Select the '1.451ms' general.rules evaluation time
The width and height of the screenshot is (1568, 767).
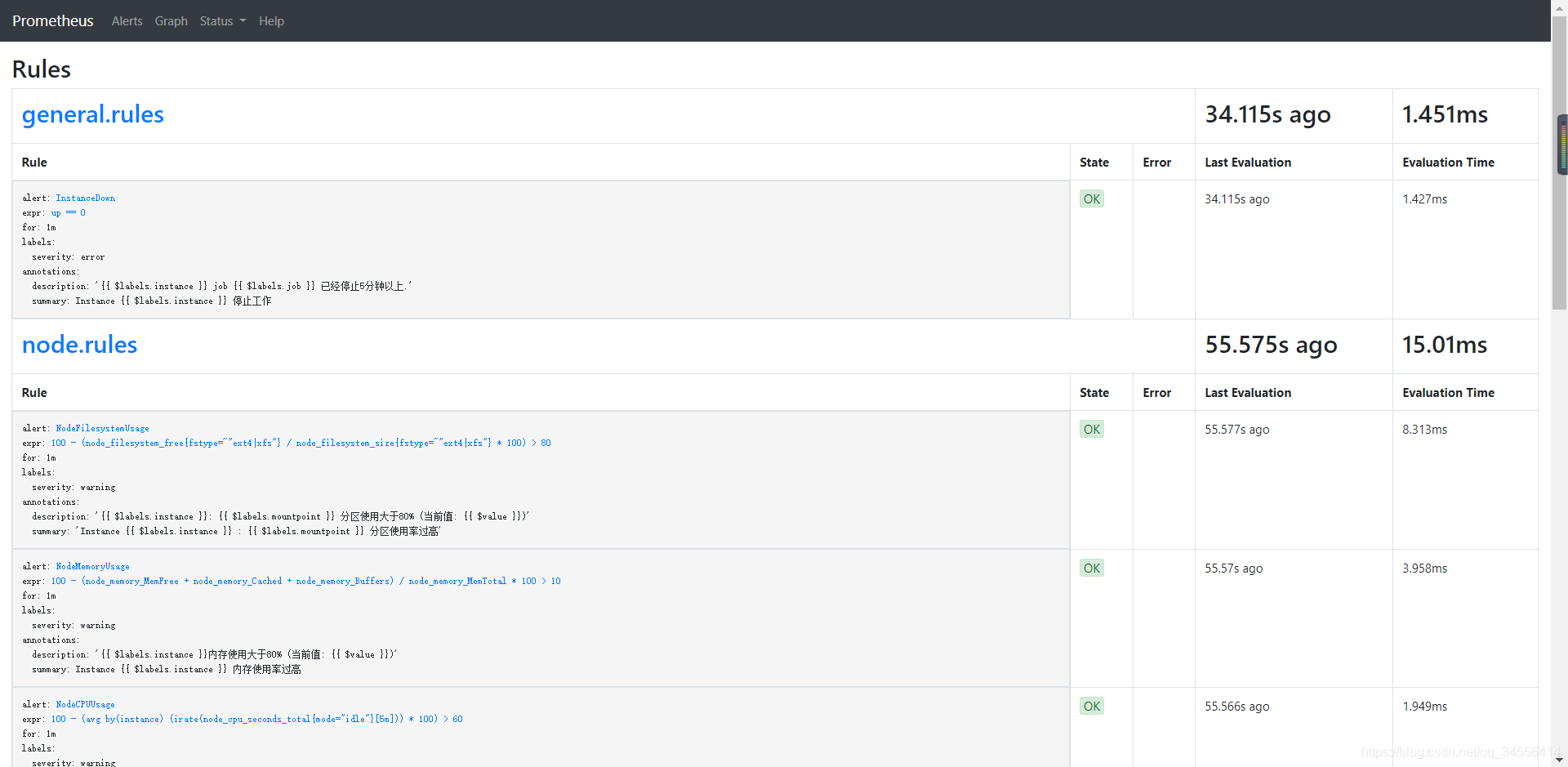click(x=1445, y=115)
